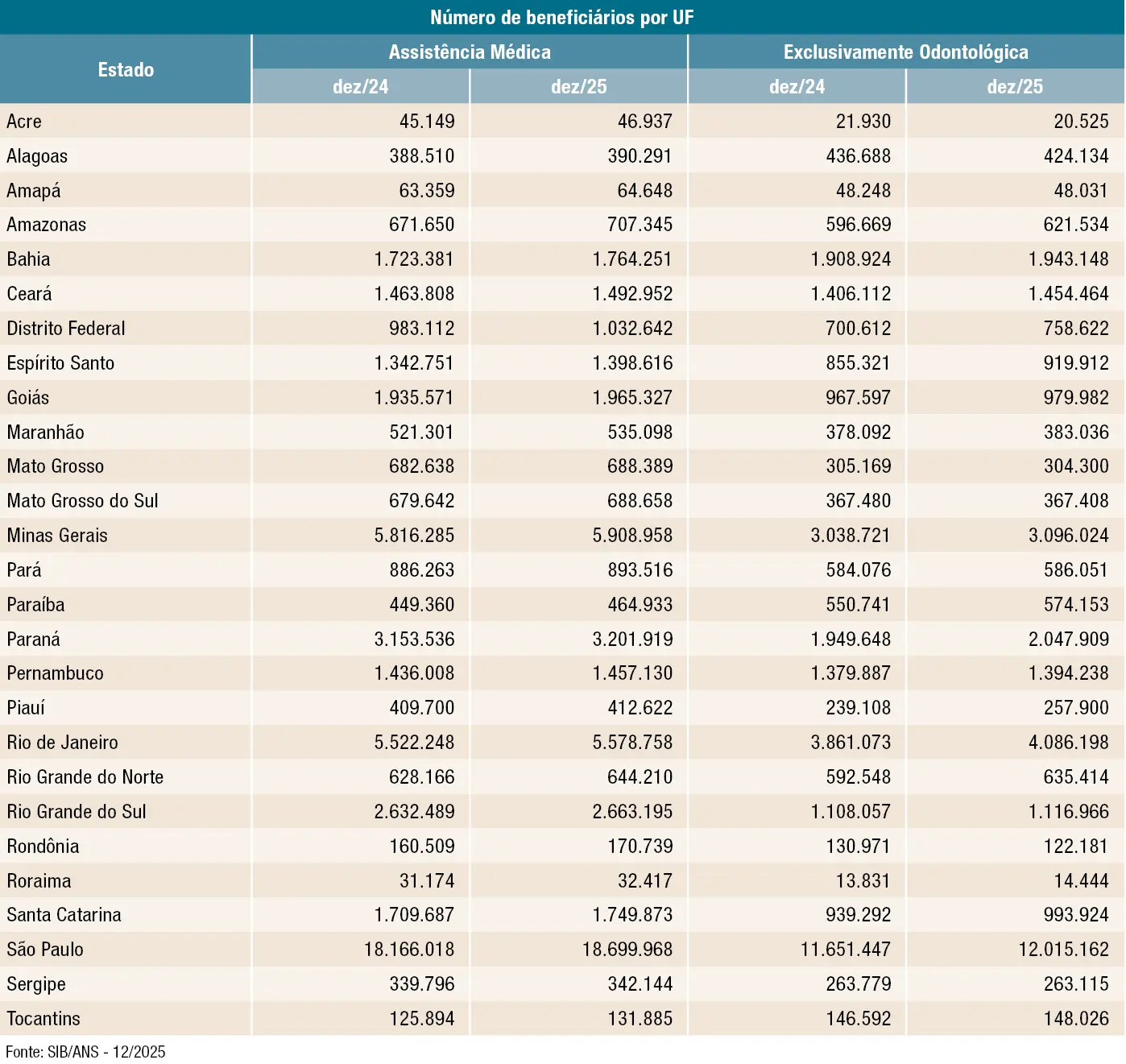
Task: Select cell 4.086.198 in Rio de Janeiro row
Action: pos(1068,743)
